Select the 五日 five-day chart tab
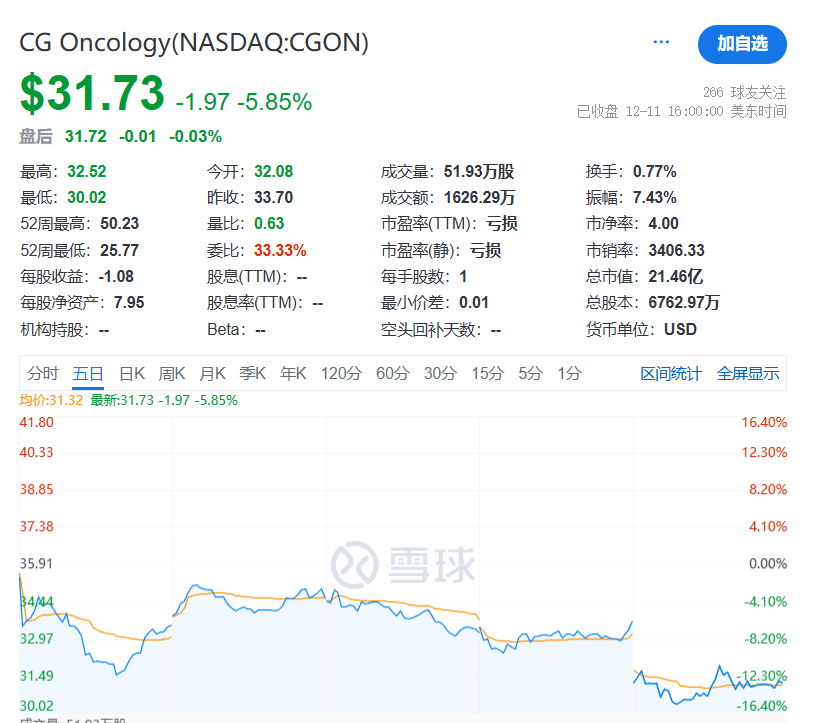 pyautogui.click(x=88, y=373)
